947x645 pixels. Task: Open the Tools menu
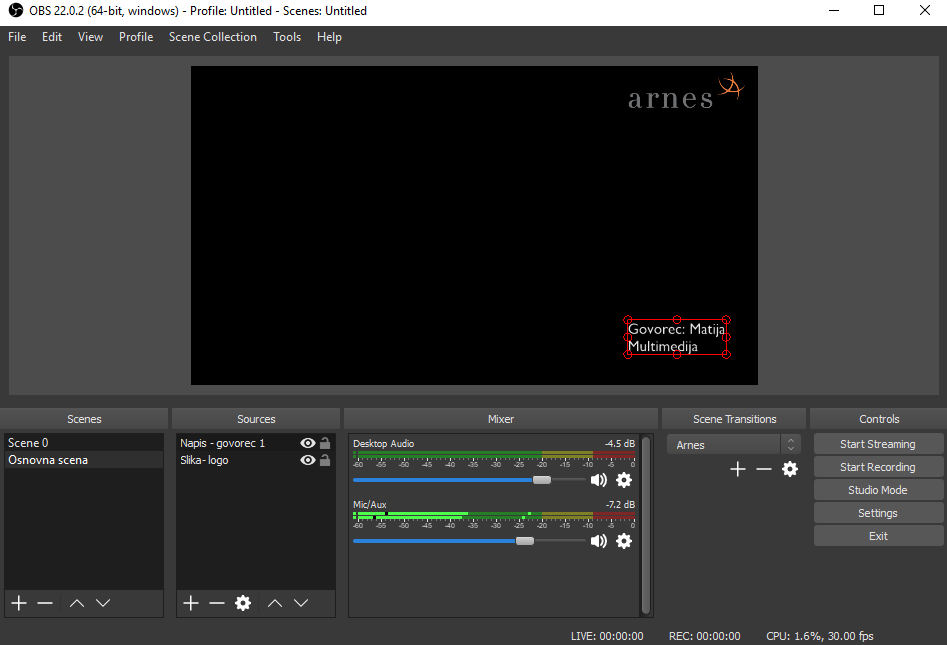pos(287,37)
